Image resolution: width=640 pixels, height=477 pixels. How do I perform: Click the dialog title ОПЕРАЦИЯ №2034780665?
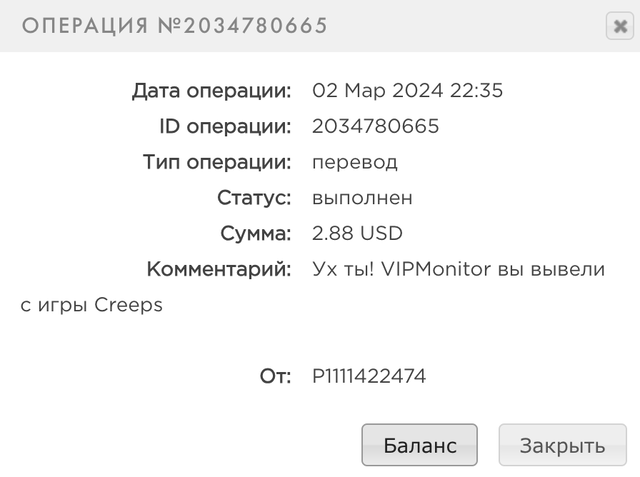175,26
